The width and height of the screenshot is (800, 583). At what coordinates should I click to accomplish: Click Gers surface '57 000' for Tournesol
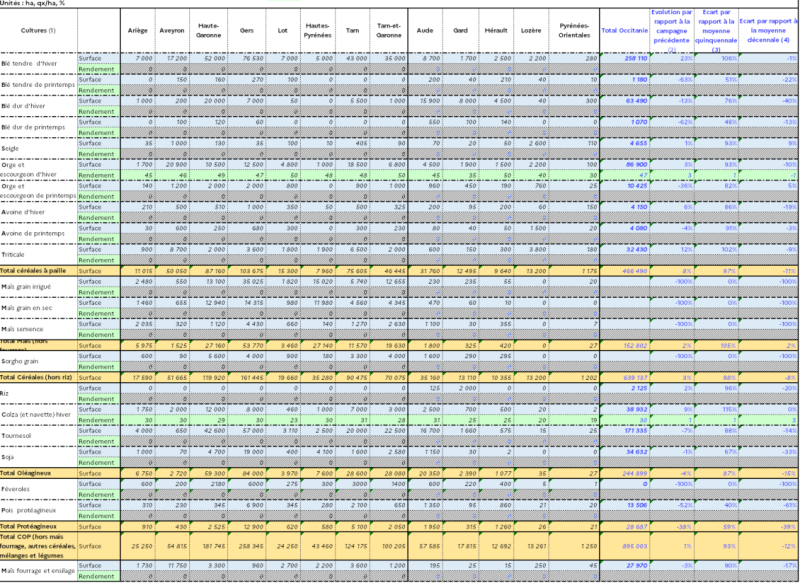247,430
